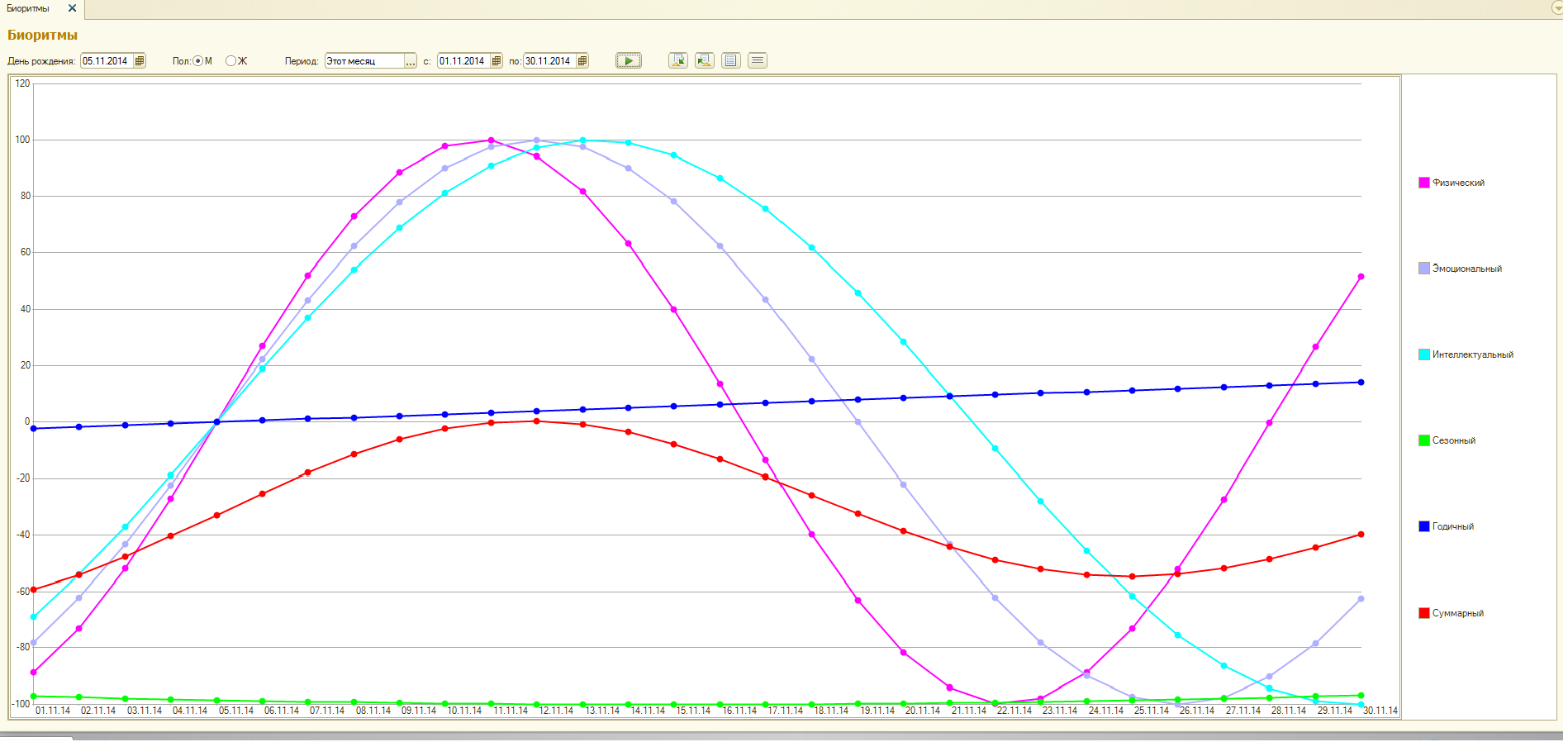Click the lavender Эмоциональный legend swatch
Viewport: 1568px width, 742px height.
click(x=1424, y=269)
